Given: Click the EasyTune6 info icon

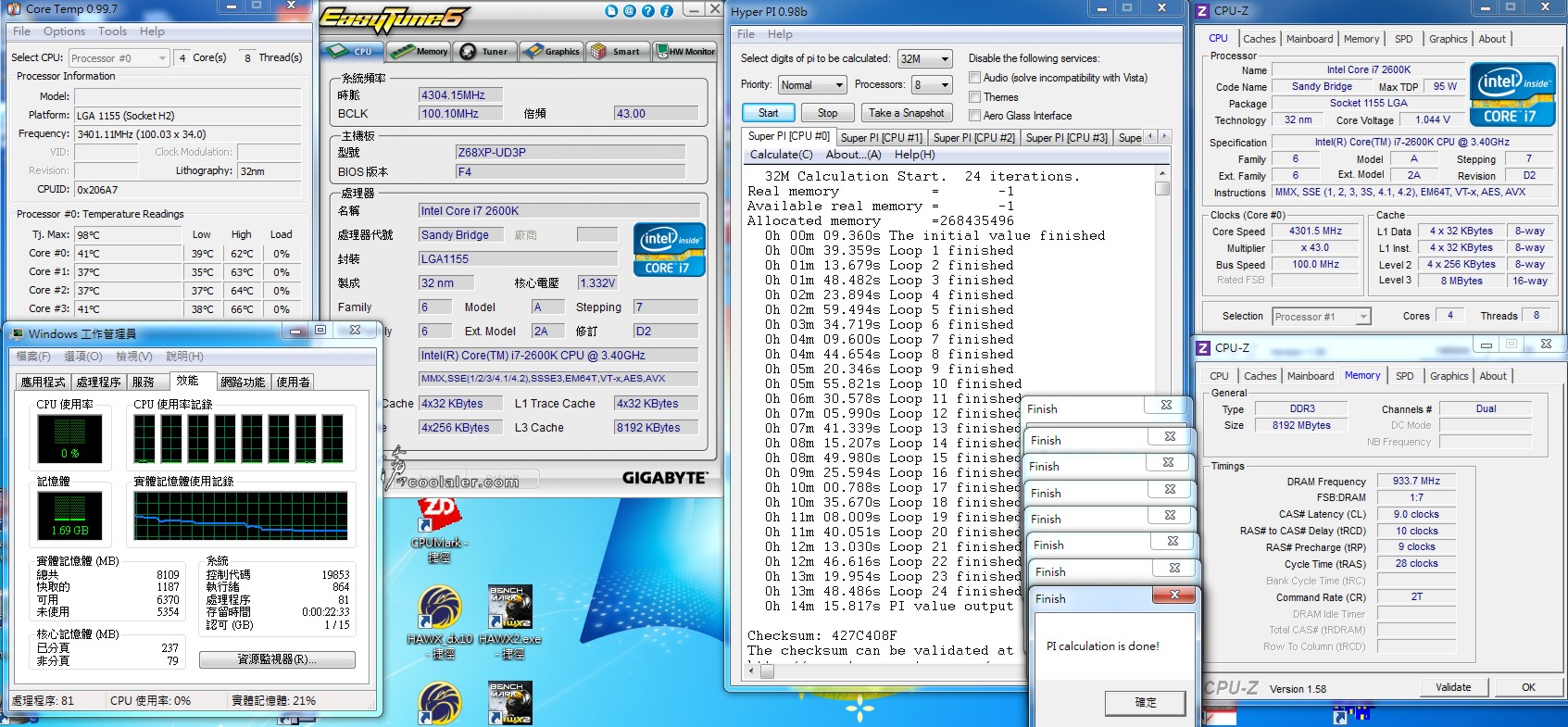Looking at the screenshot, I should [667, 11].
